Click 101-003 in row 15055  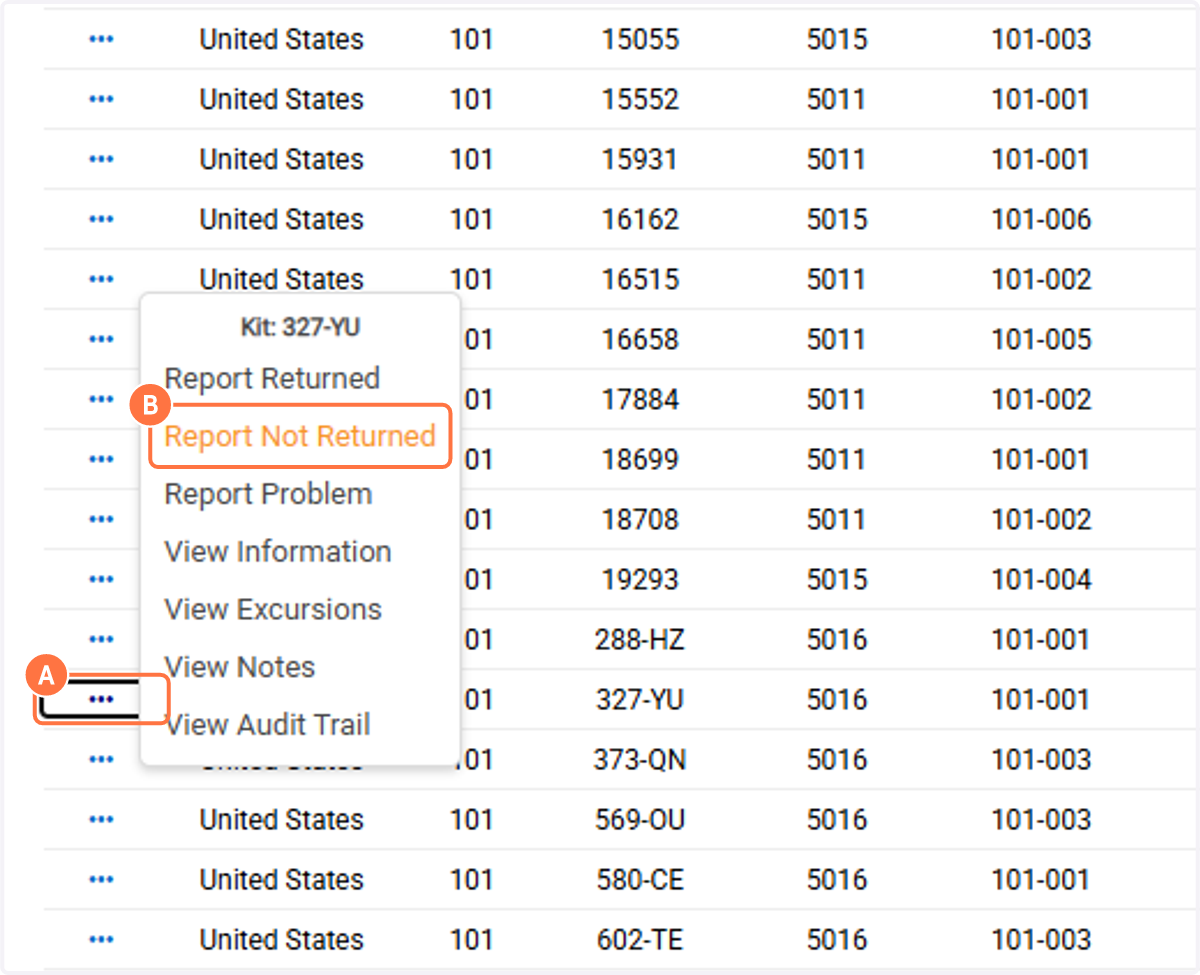[1041, 40]
